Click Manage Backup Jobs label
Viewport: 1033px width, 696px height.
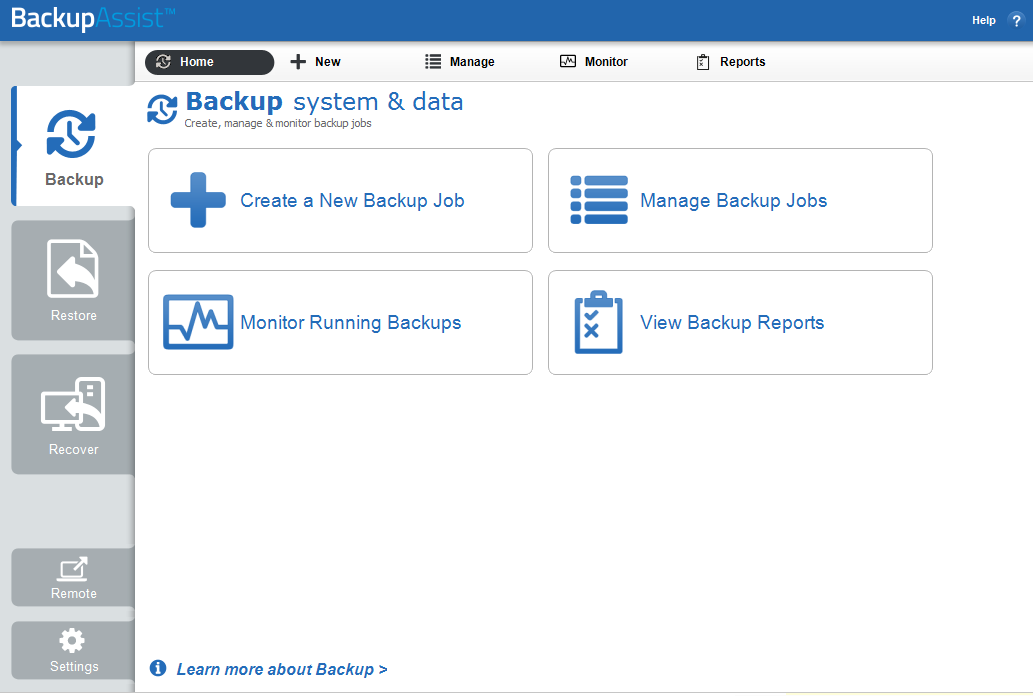pos(733,200)
